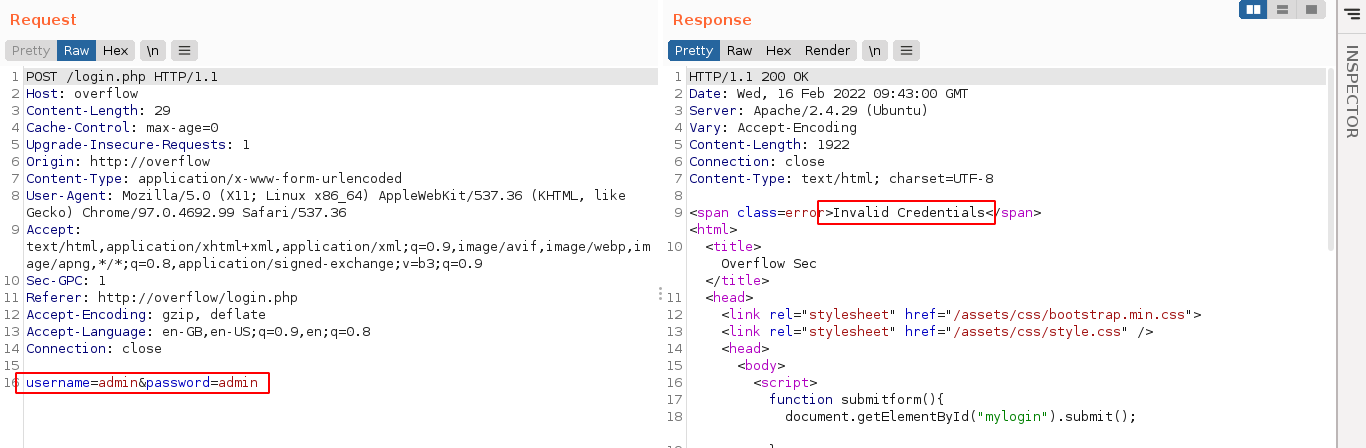Click the username=admin&password=admin request body line

click(142, 383)
